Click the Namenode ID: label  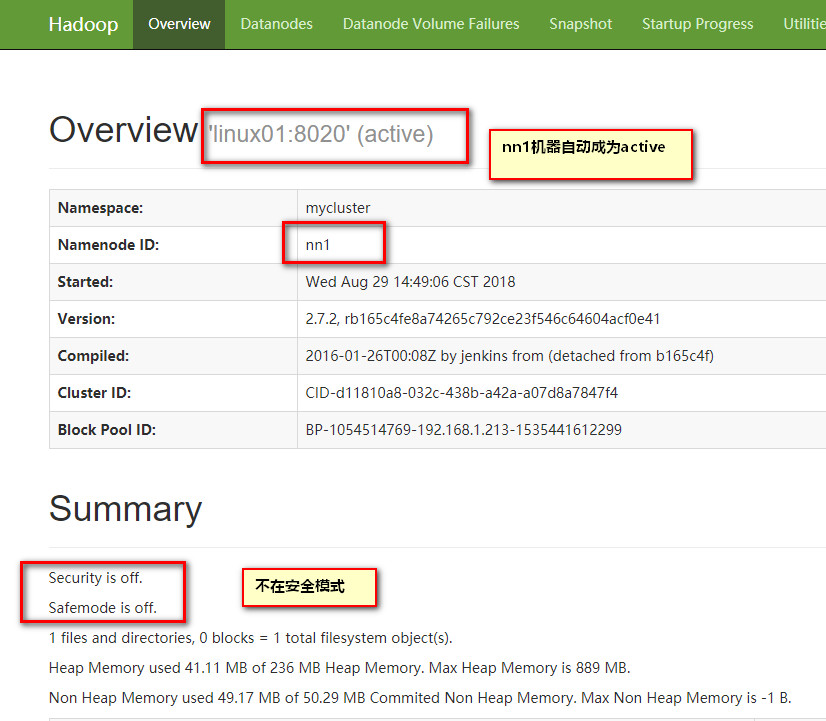[x=108, y=245]
